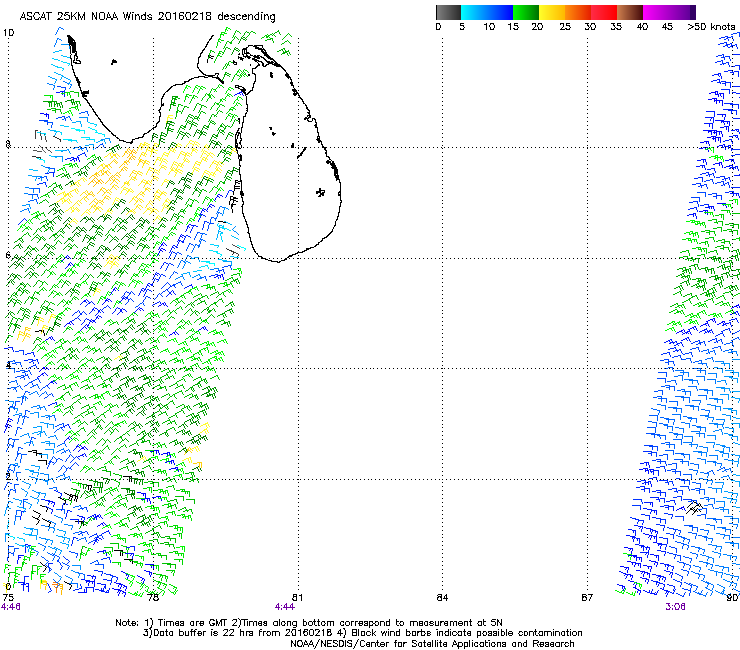Click the longitude '75' axis label
Viewport: 740px width, 650px height.
[8, 598]
